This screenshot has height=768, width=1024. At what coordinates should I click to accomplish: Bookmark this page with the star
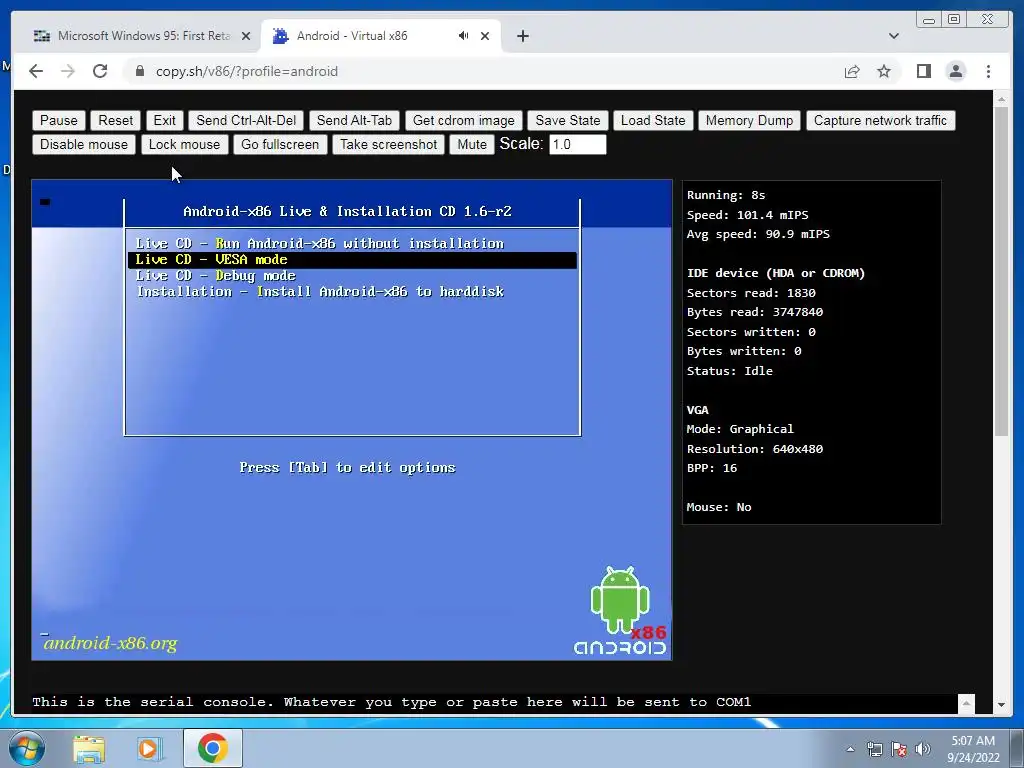pos(884,71)
